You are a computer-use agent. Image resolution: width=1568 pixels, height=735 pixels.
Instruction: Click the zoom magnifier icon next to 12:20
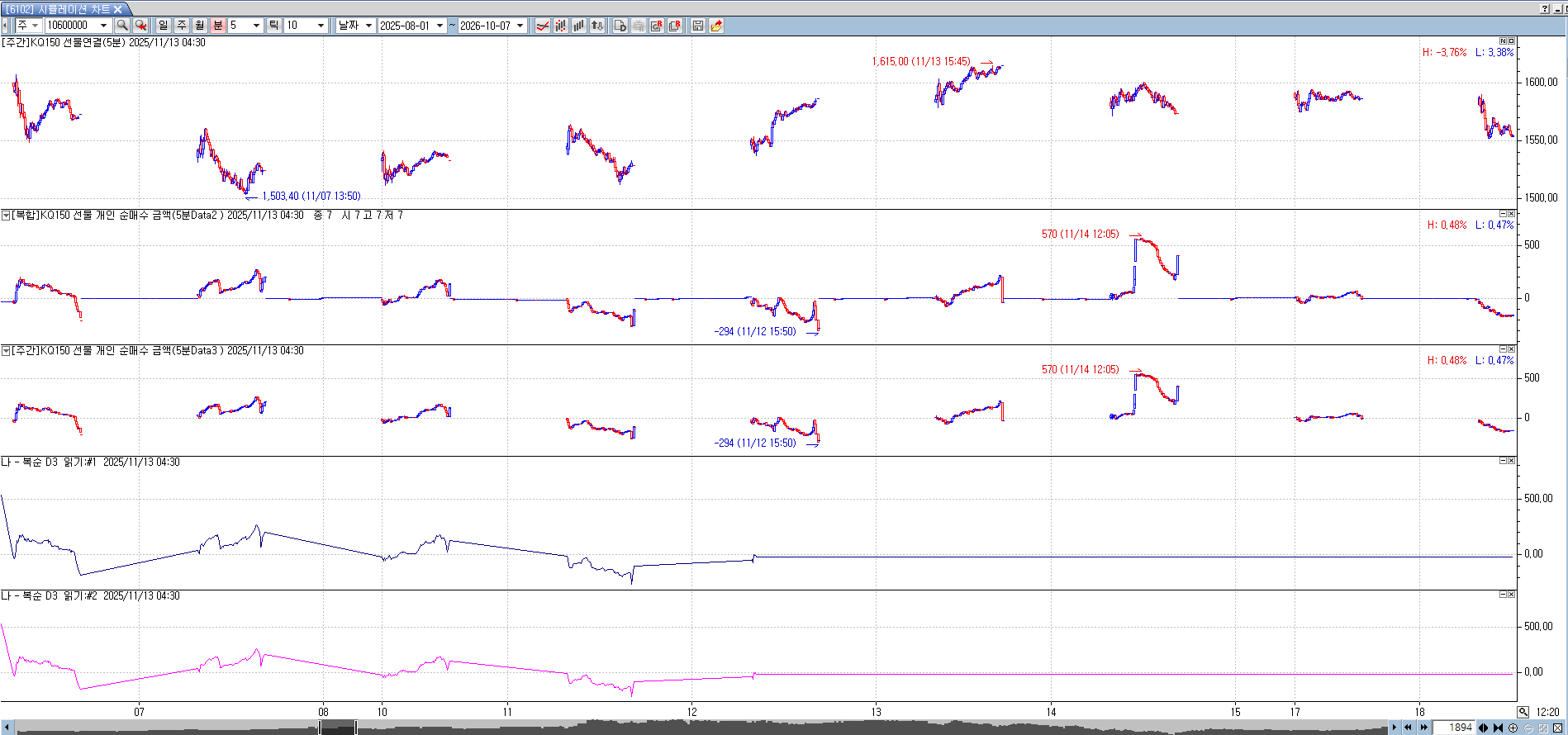[x=1523, y=712]
